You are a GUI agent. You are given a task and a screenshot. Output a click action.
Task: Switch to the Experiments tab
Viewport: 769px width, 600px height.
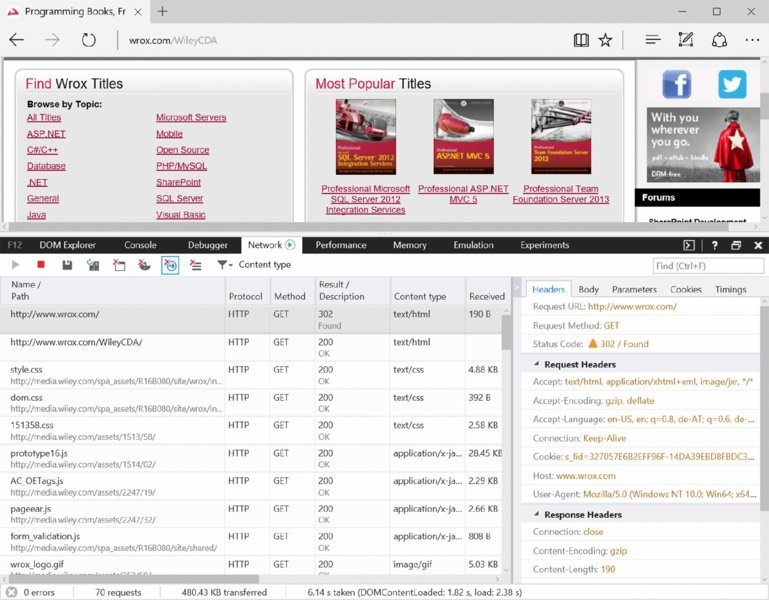pyautogui.click(x=544, y=245)
